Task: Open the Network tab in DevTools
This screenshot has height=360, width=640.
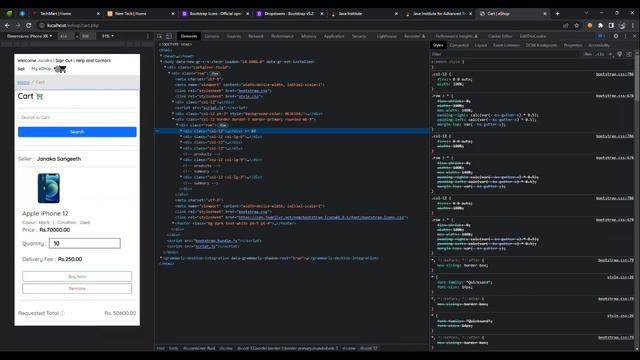Action: tap(256, 36)
